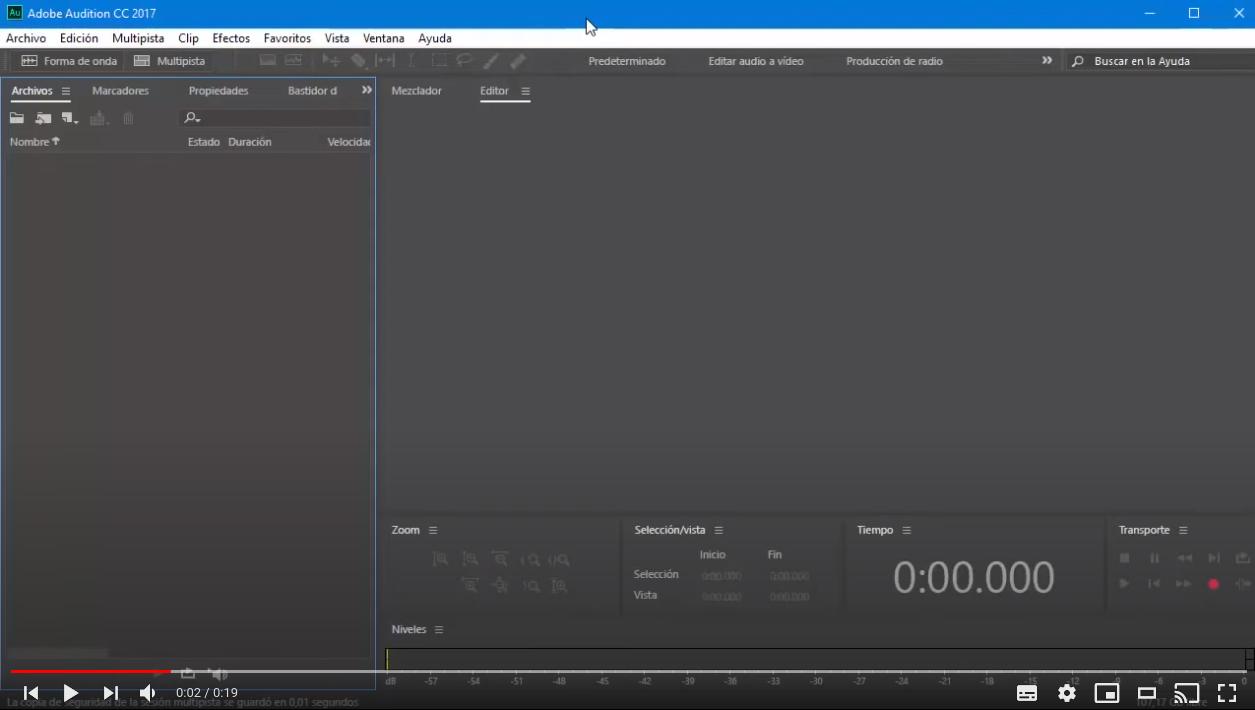
Task: Switch to Bastidor tab
Action: click(x=312, y=91)
